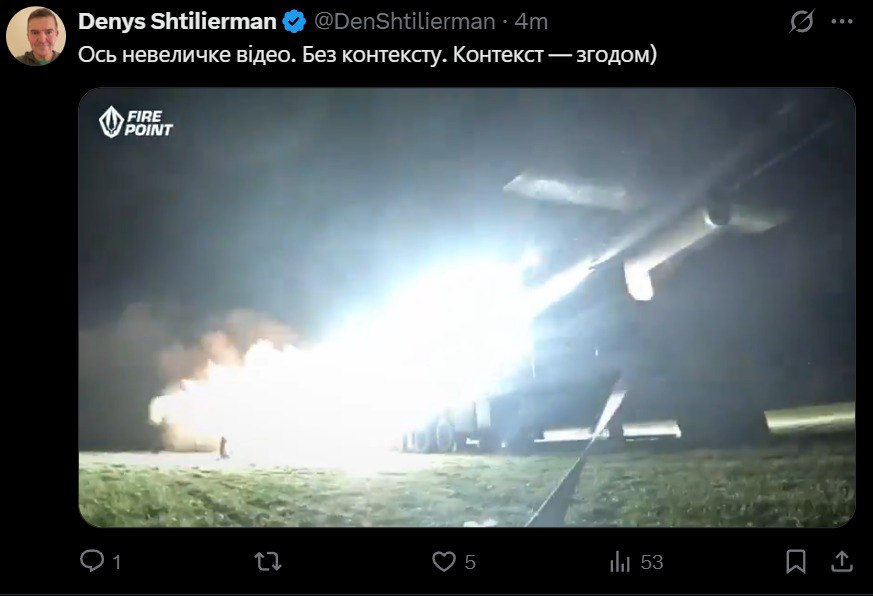Viewport: 873px width, 596px height.
Task: Bookmark this tweet
Action: [796, 561]
